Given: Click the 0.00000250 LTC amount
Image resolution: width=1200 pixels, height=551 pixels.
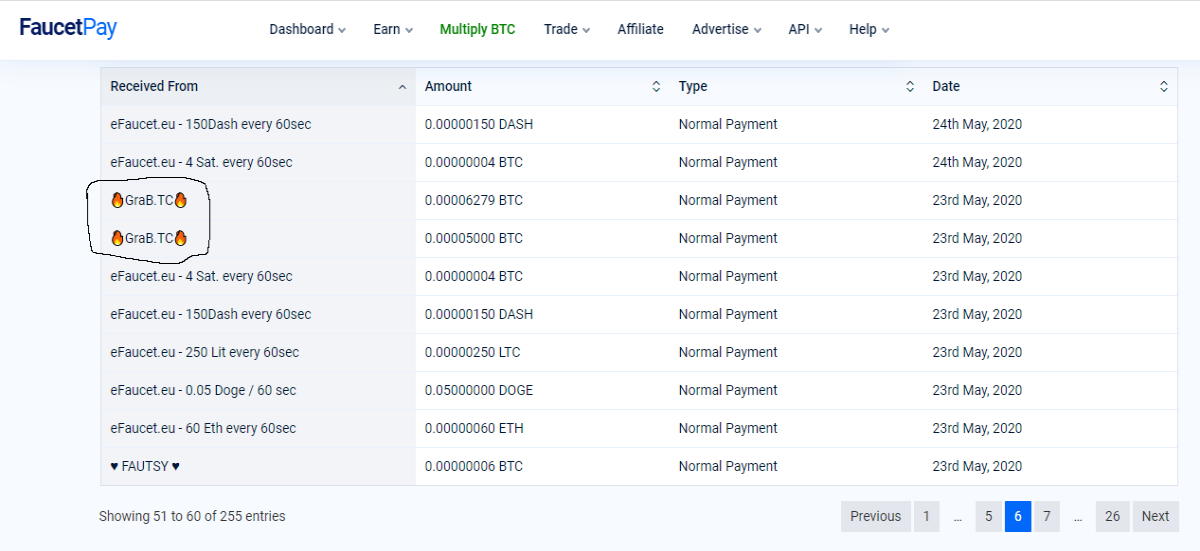Looking at the screenshot, I should click(473, 352).
